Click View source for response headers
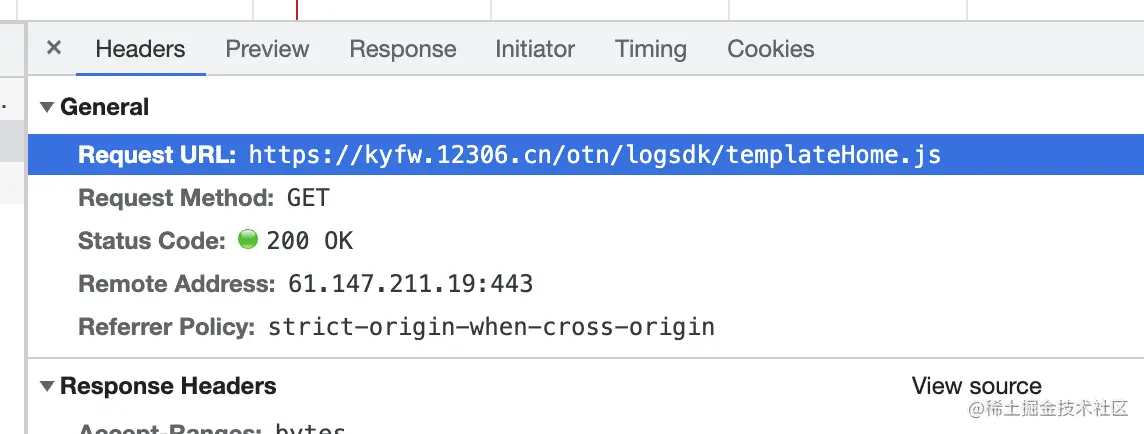This screenshot has width=1144, height=434. (976, 386)
